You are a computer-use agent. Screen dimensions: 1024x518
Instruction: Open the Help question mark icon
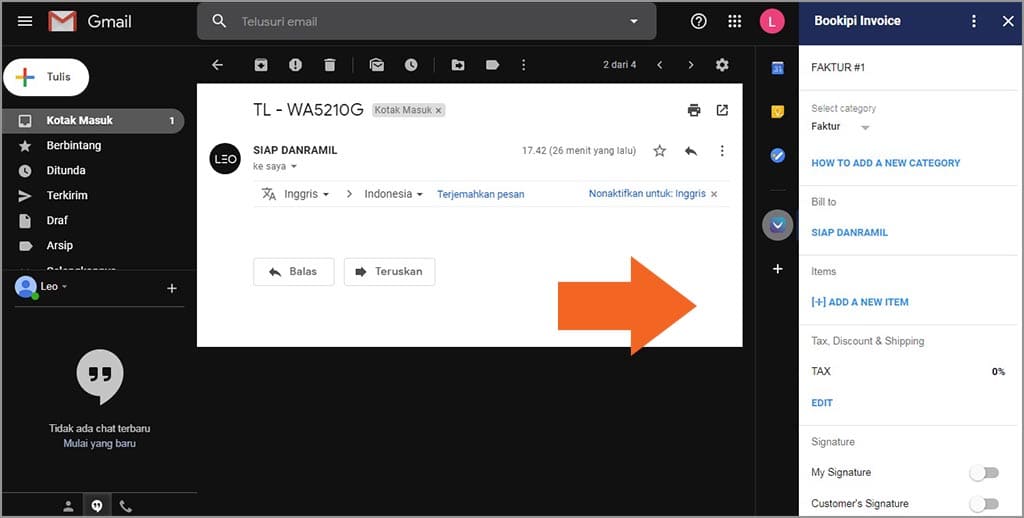click(x=699, y=22)
